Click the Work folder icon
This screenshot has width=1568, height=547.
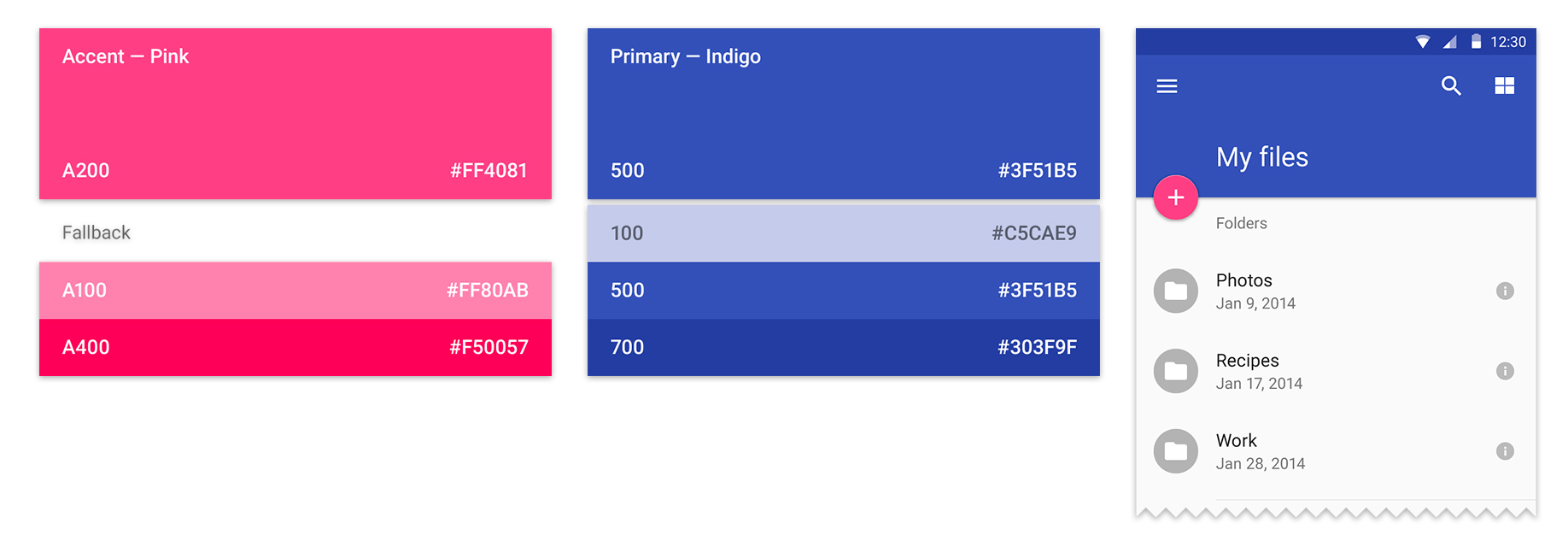1176,451
